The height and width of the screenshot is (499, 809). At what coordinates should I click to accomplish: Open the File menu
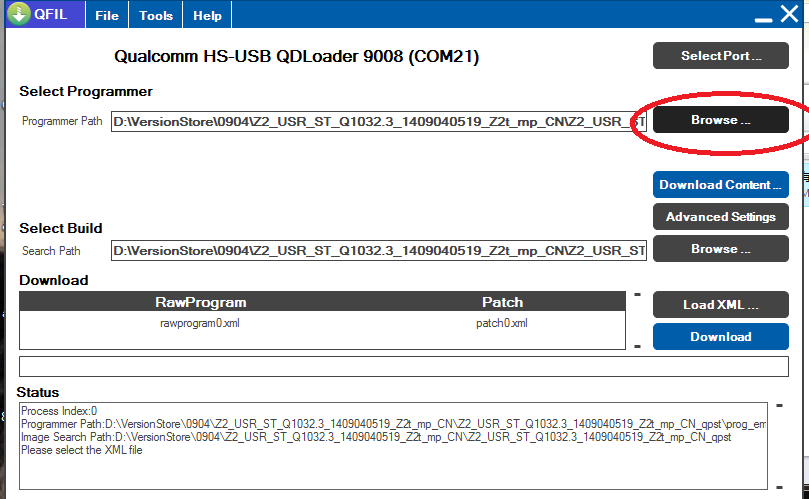click(107, 16)
